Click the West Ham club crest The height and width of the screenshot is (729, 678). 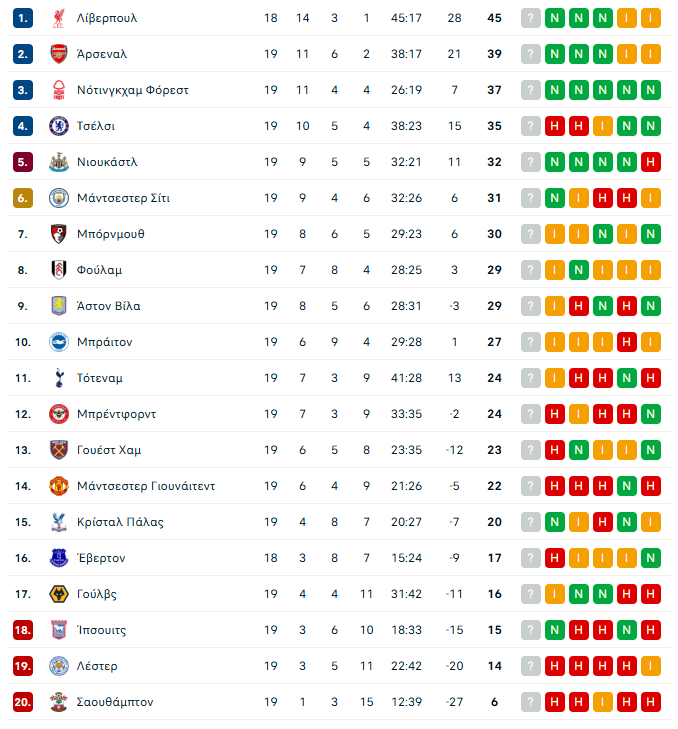(x=58, y=450)
